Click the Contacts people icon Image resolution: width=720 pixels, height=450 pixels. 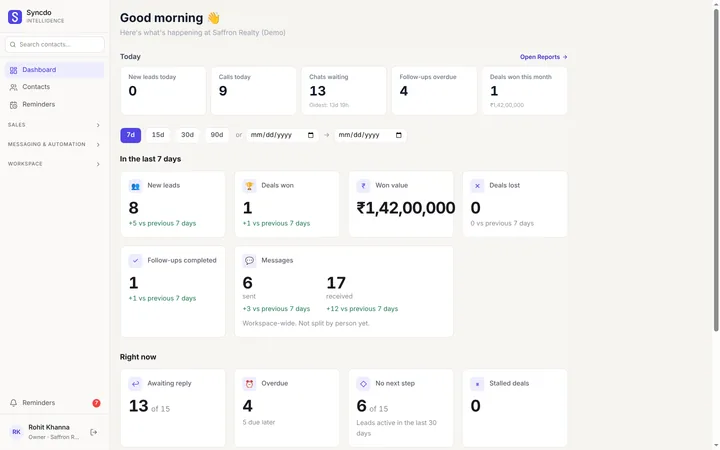coord(13,87)
